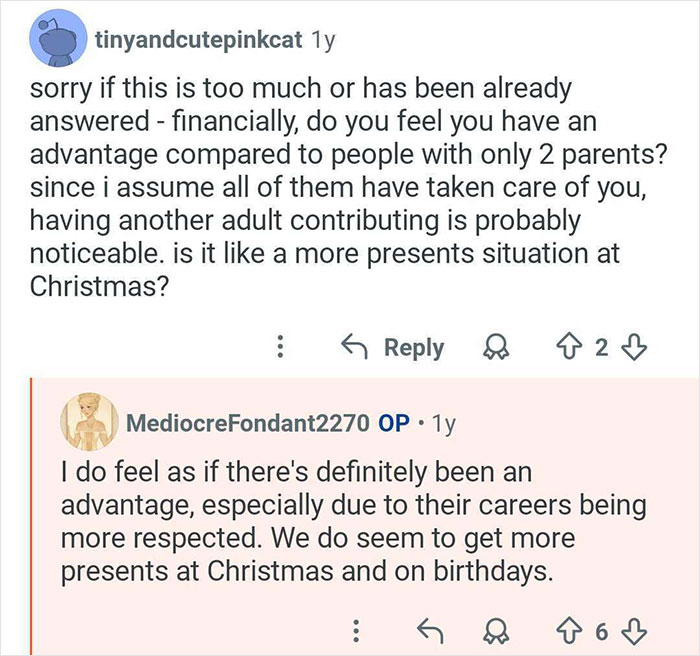Open MediocreFondant2270 username link
This screenshot has height=656, width=700.
[246, 422]
